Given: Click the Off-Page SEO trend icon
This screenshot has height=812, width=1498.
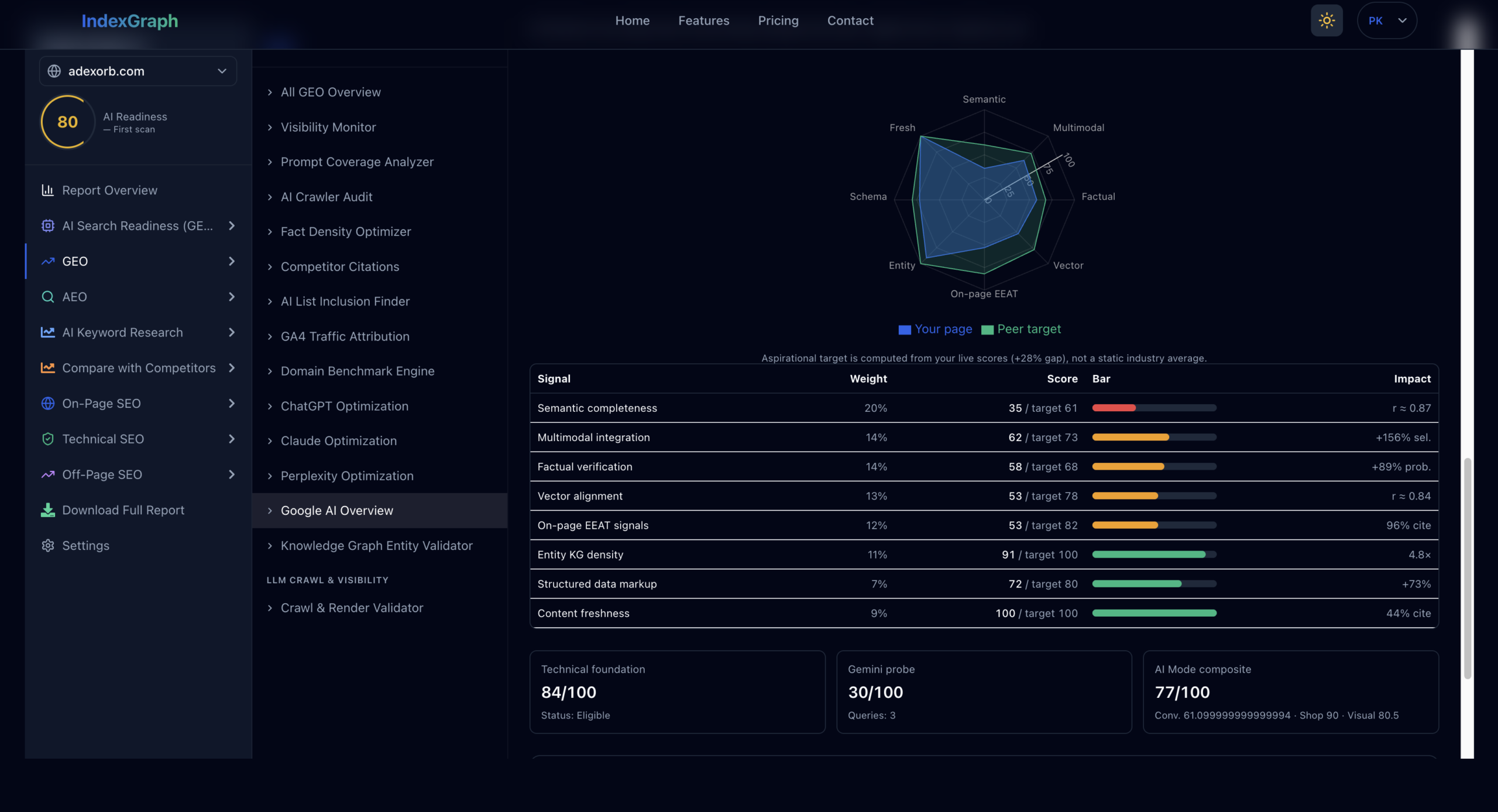Looking at the screenshot, I should 47,474.
